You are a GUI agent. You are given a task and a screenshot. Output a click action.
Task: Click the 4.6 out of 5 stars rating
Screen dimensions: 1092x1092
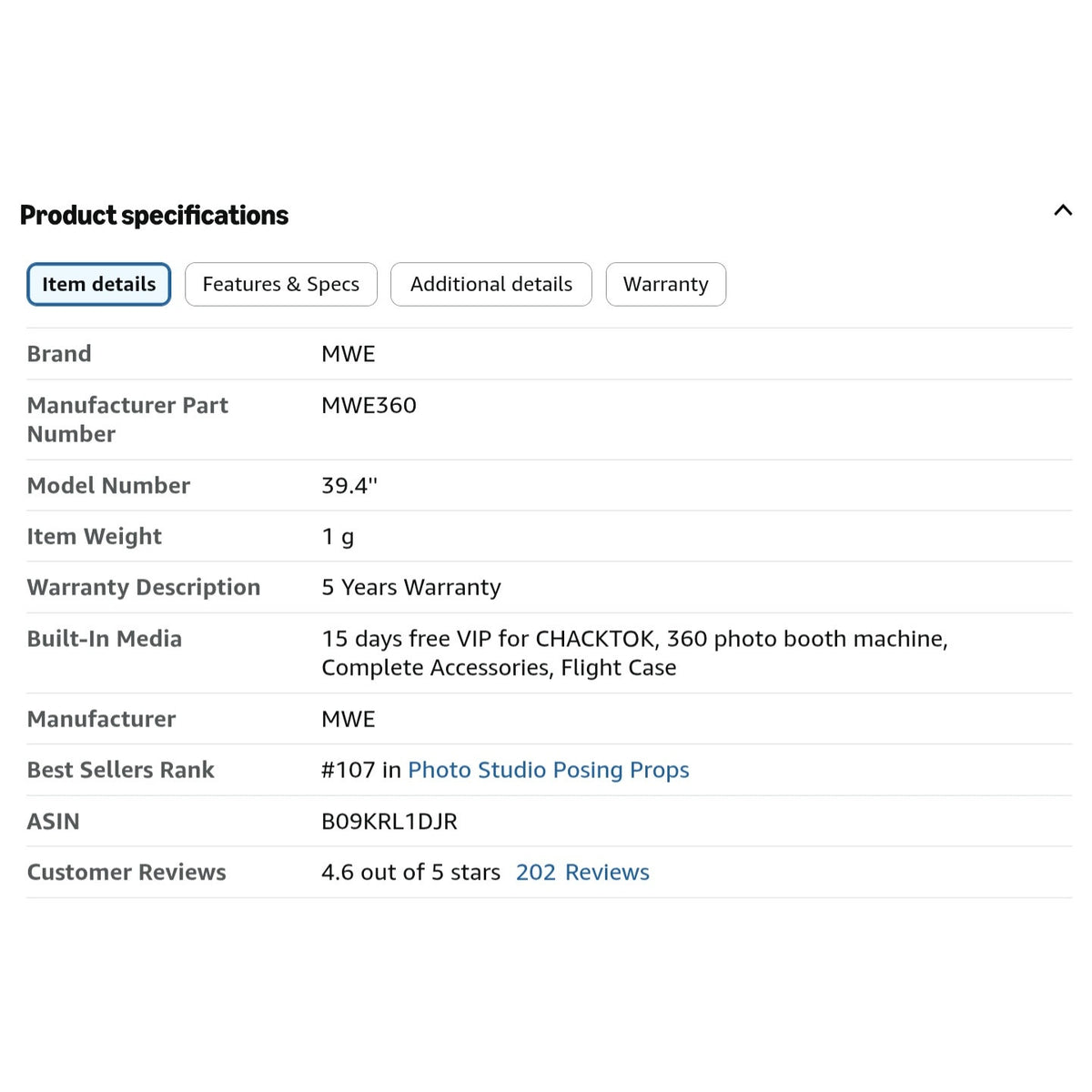click(x=411, y=872)
